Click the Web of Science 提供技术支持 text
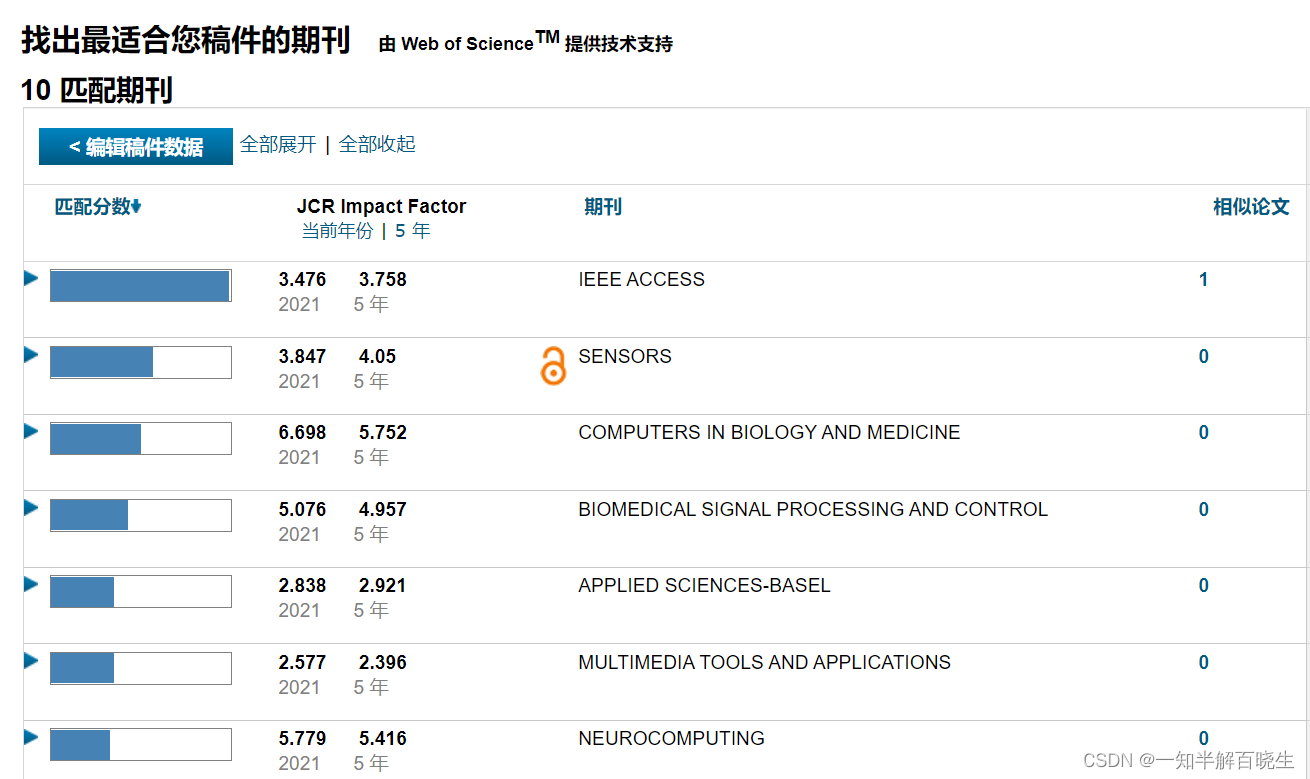The width and height of the screenshot is (1310, 779). point(525,42)
